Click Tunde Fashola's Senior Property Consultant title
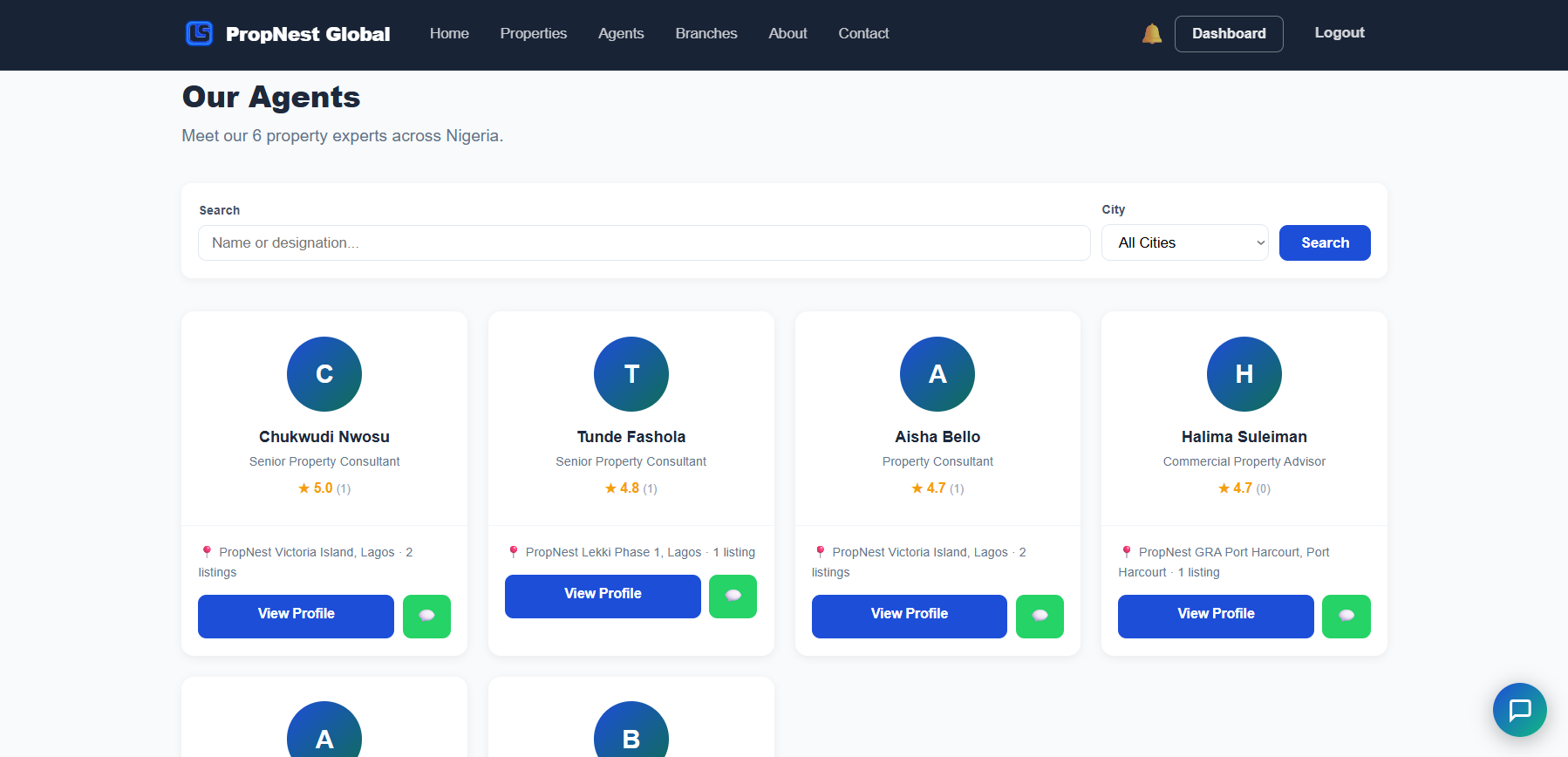The height and width of the screenshot is (757, 1568). 631,461
